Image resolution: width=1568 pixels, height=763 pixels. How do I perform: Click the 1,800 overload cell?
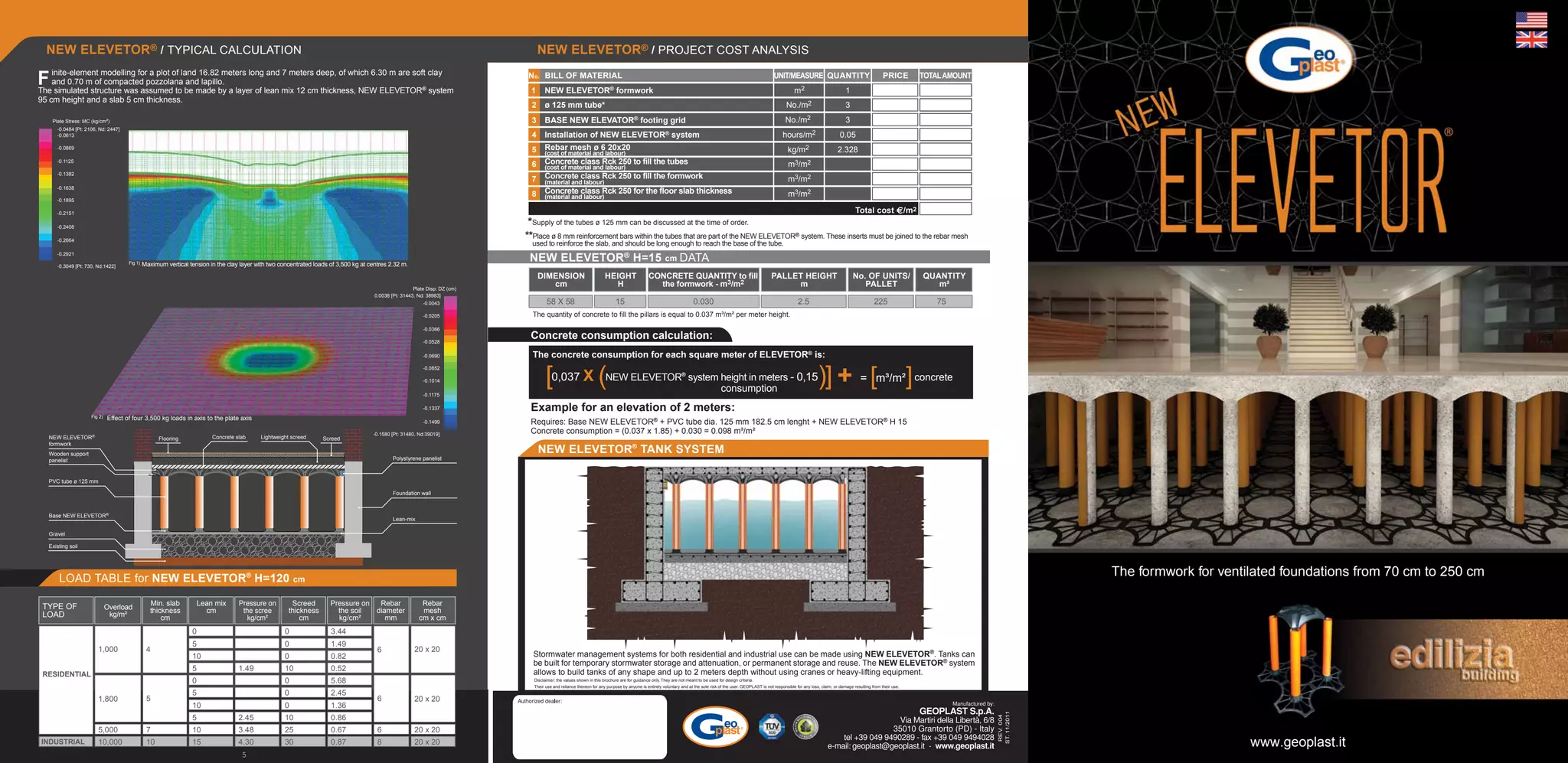point(118,699)
